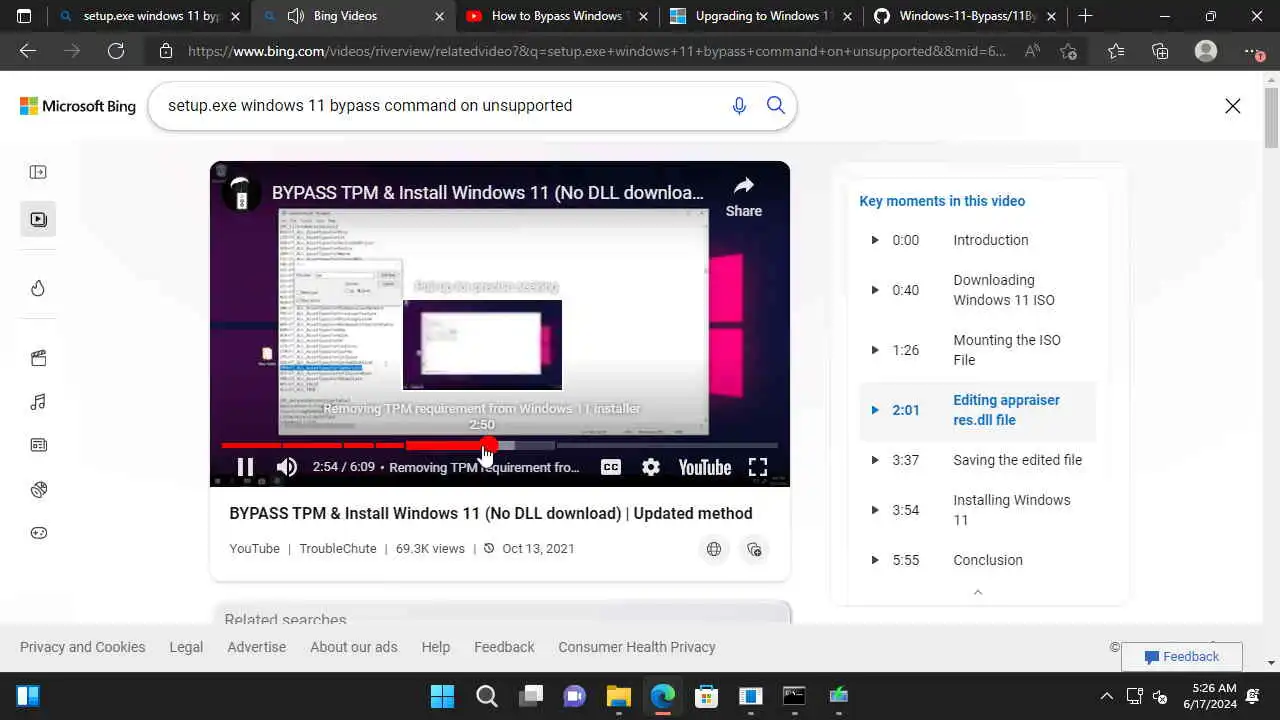Viewport: 1280px width, 720px height.
Task: Jump to Saving the edited file moment
Action: [977, 460]
